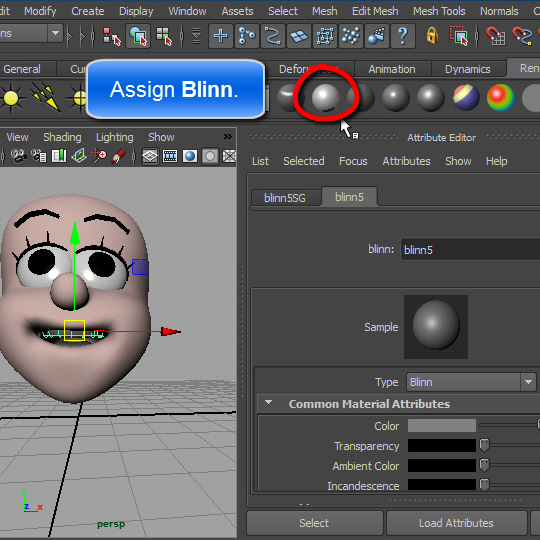Click the Snap to curves magnet icon
This screenshot has width=540, height=540.
point(522,36)
